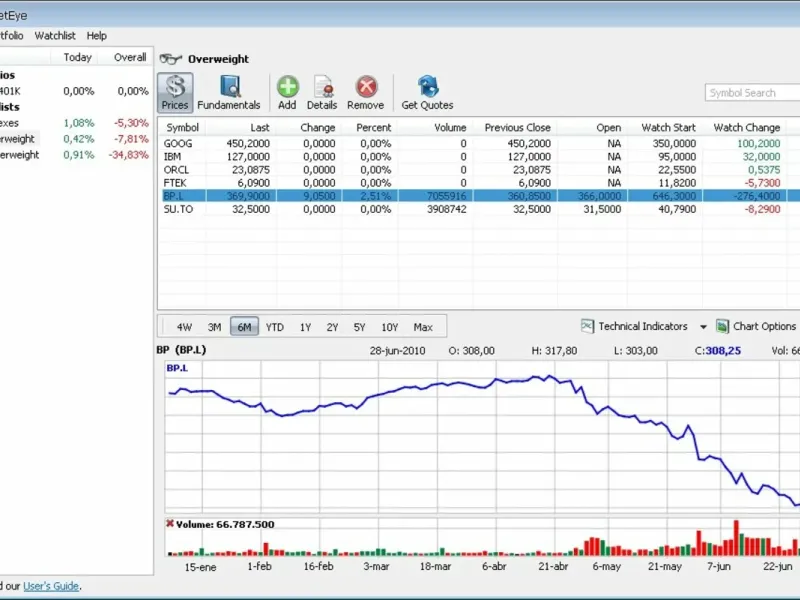The height and width of the screenshot is (600, 800).
Task: Switch the chart to YTD range
Action: [x=274, y=327]
